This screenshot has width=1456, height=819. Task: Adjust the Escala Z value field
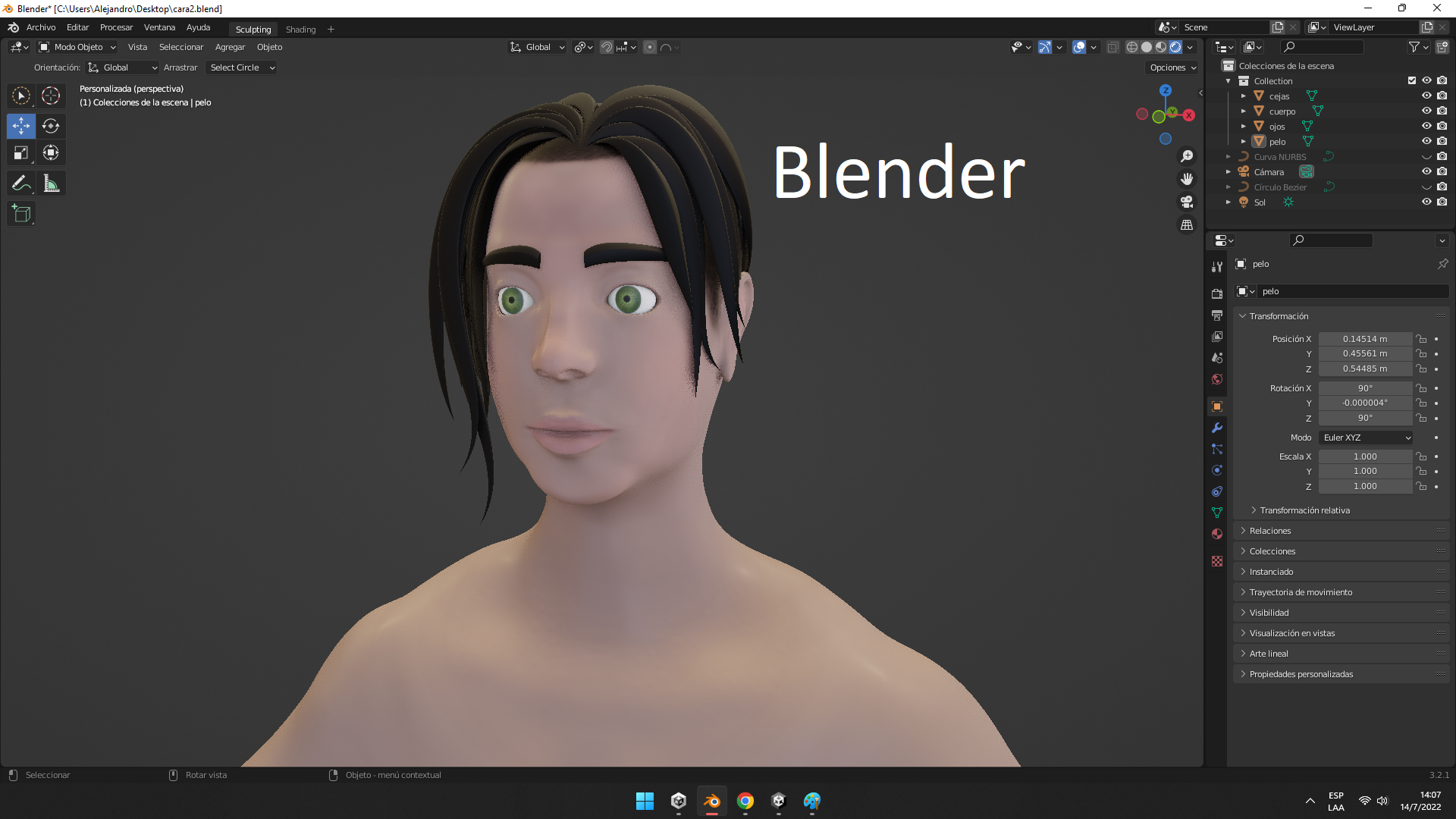pyautogui.click(x=1365, y=486)
